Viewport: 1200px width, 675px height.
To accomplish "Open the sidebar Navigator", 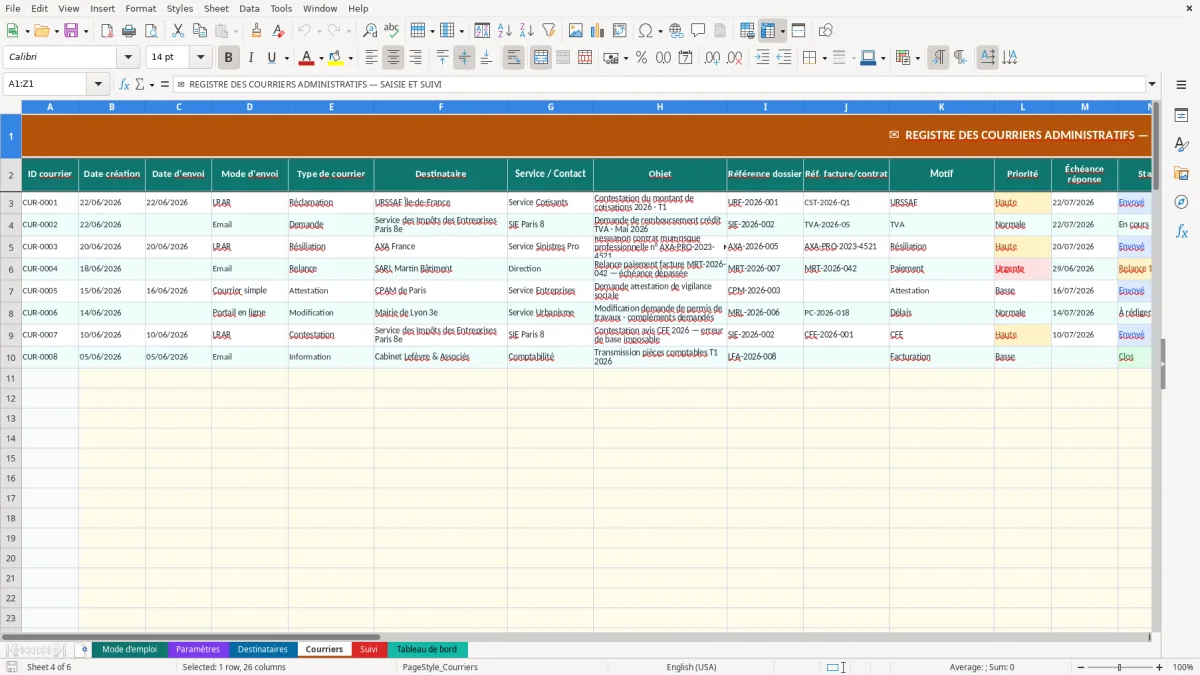I will point(1181,202).
